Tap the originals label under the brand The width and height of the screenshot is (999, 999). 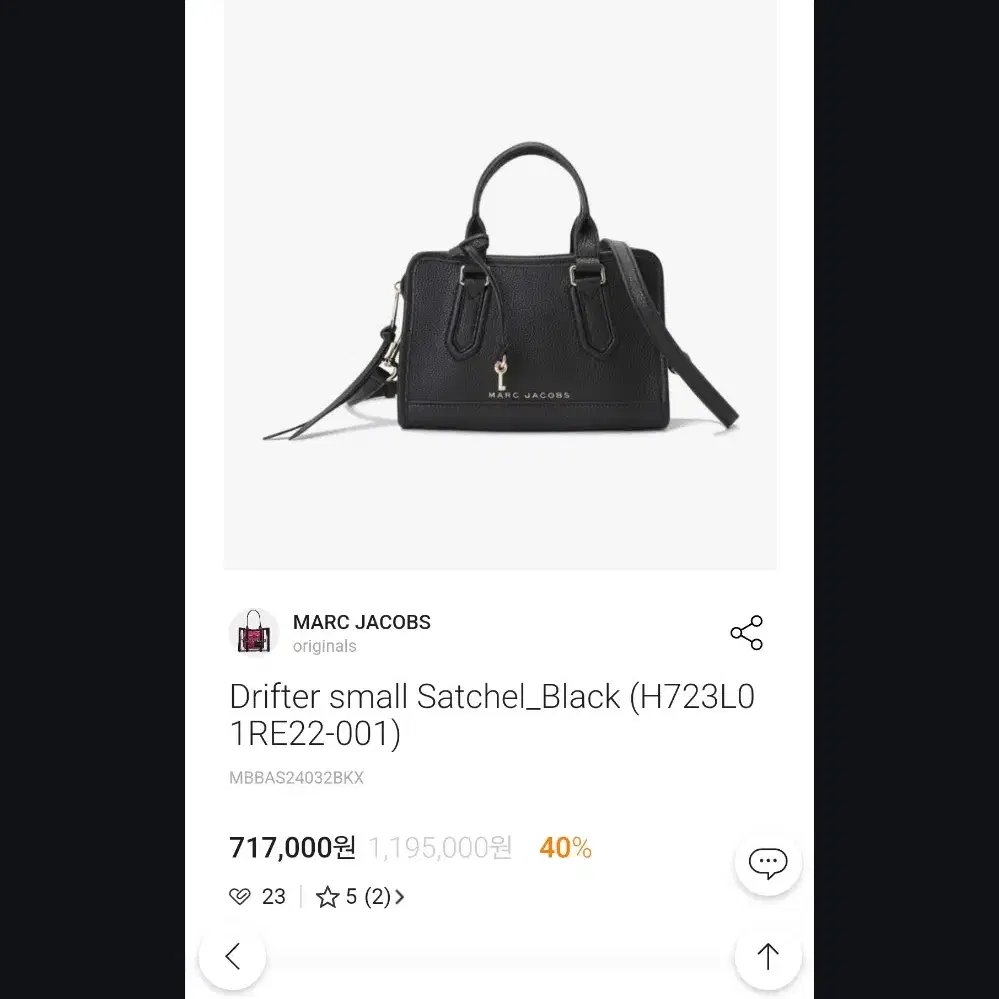pos(324,646)
